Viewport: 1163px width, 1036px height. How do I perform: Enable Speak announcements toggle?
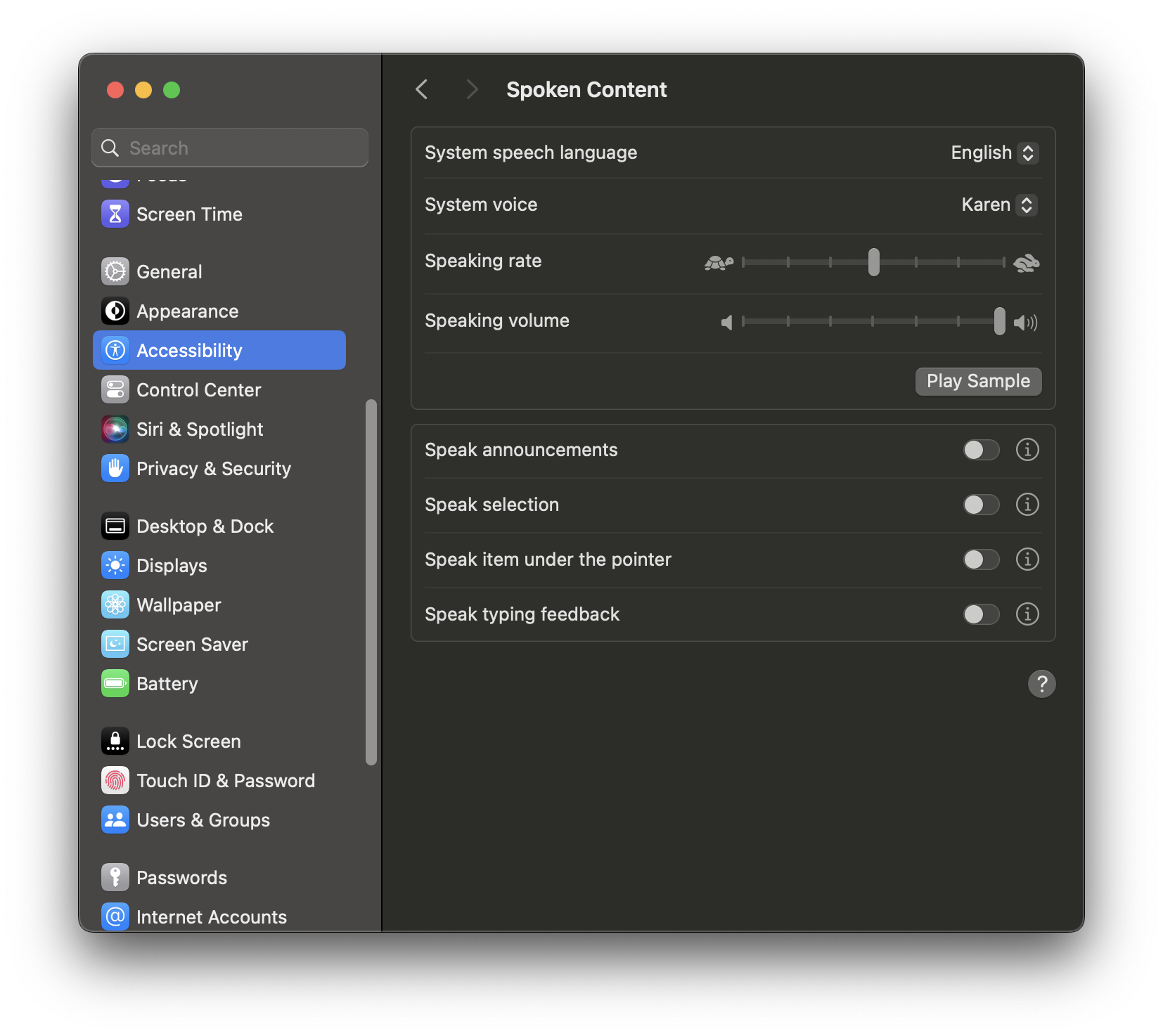click(x=981, y=450)
